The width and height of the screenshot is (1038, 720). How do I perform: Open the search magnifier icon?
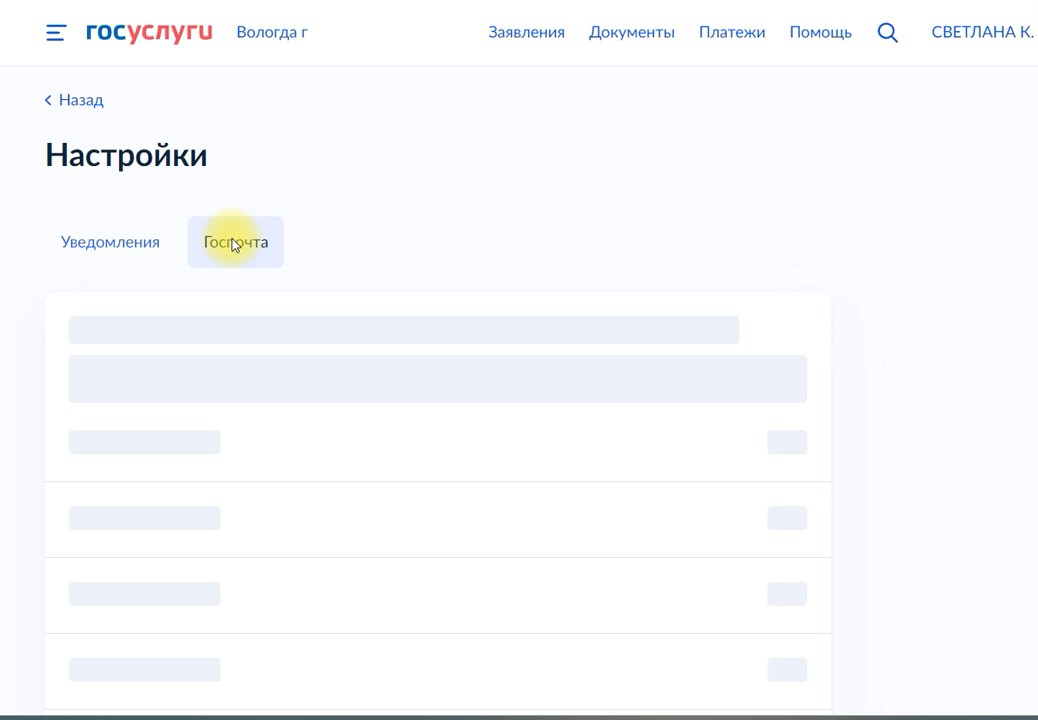click(887, 32)
